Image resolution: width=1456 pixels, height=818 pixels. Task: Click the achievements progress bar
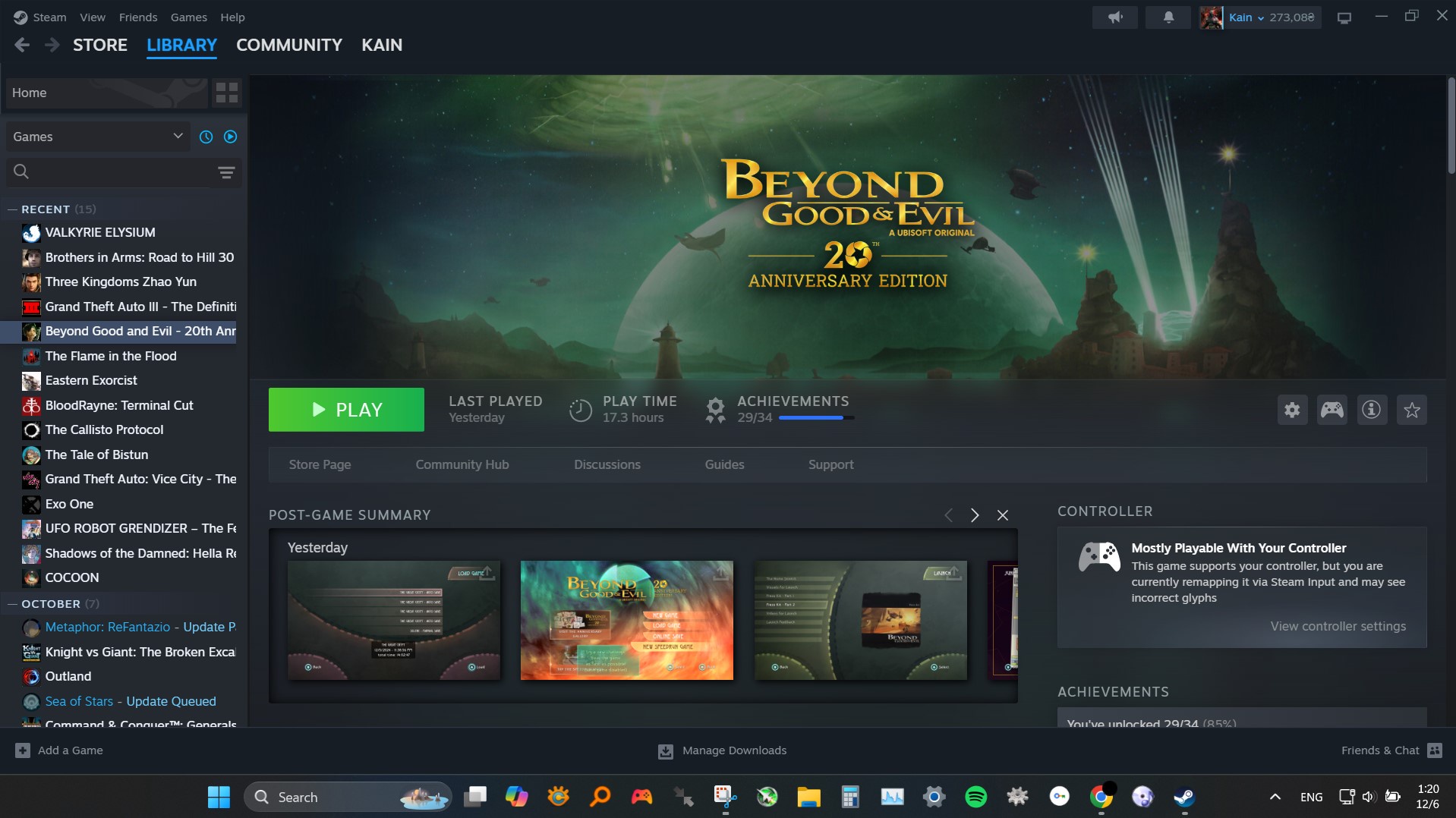coord(816,418)
